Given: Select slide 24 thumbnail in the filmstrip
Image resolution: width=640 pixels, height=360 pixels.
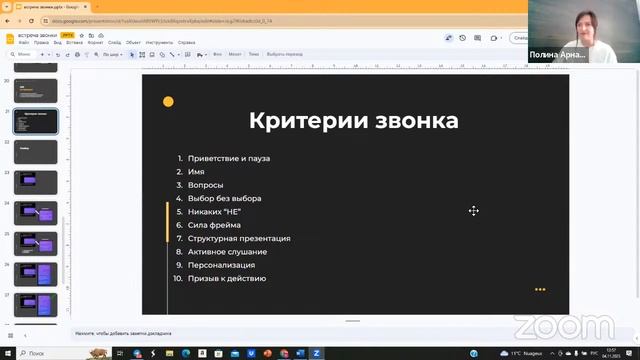Looking at the screenshot, I should point(36,213).
